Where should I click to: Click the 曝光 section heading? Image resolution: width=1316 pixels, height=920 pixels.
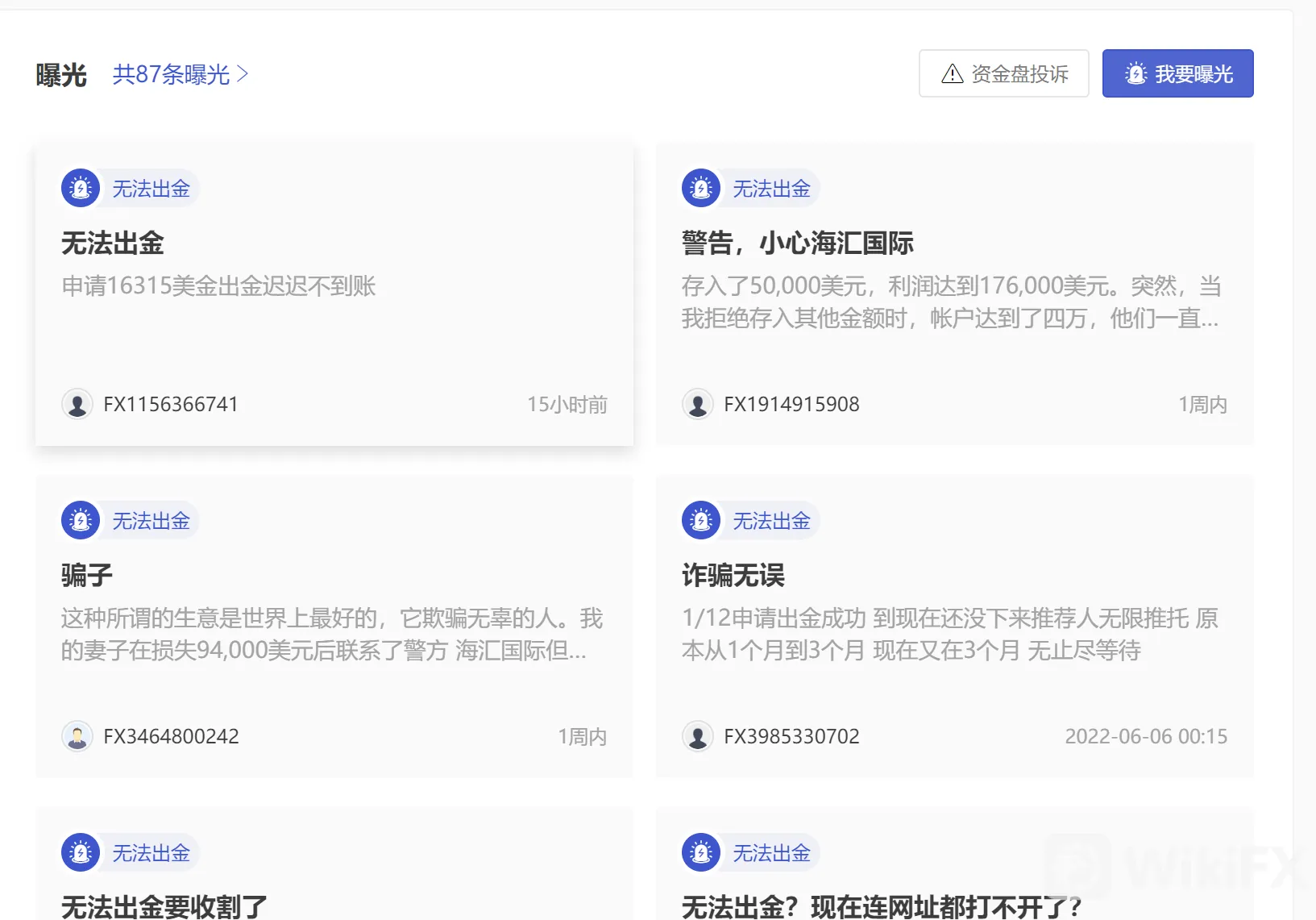[61, 75]
